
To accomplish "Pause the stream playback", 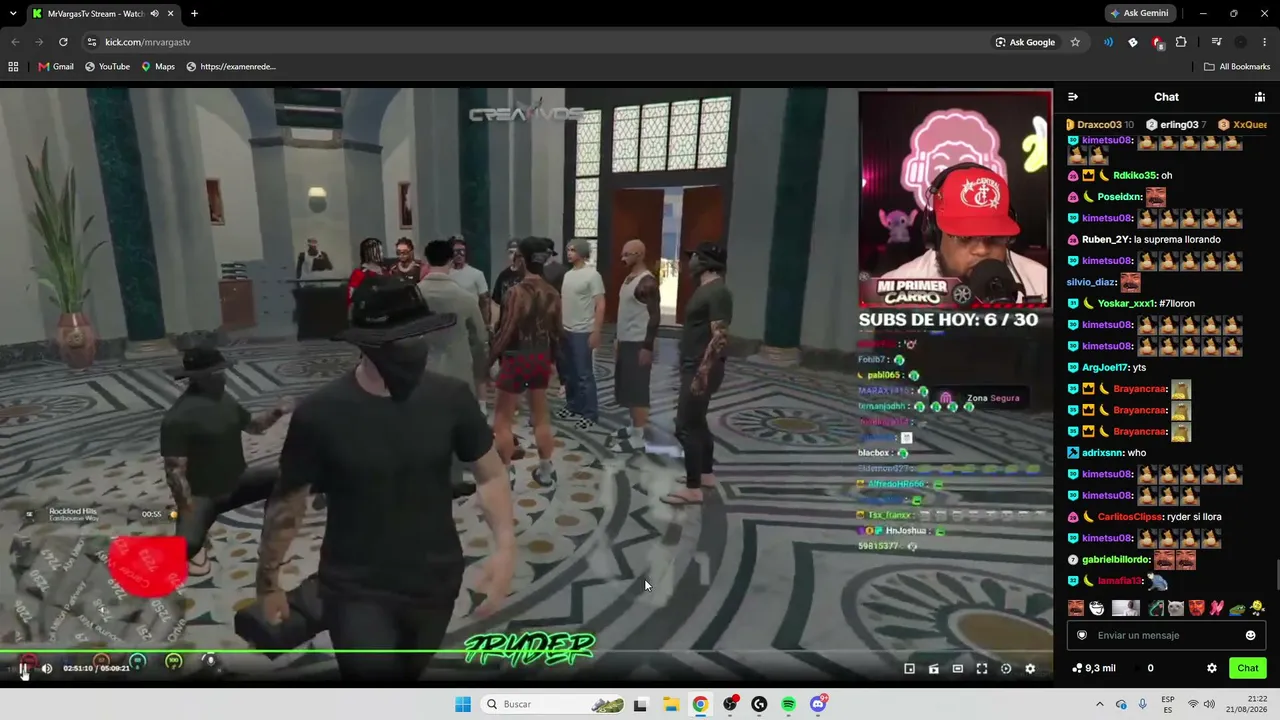I will [24, 669].
